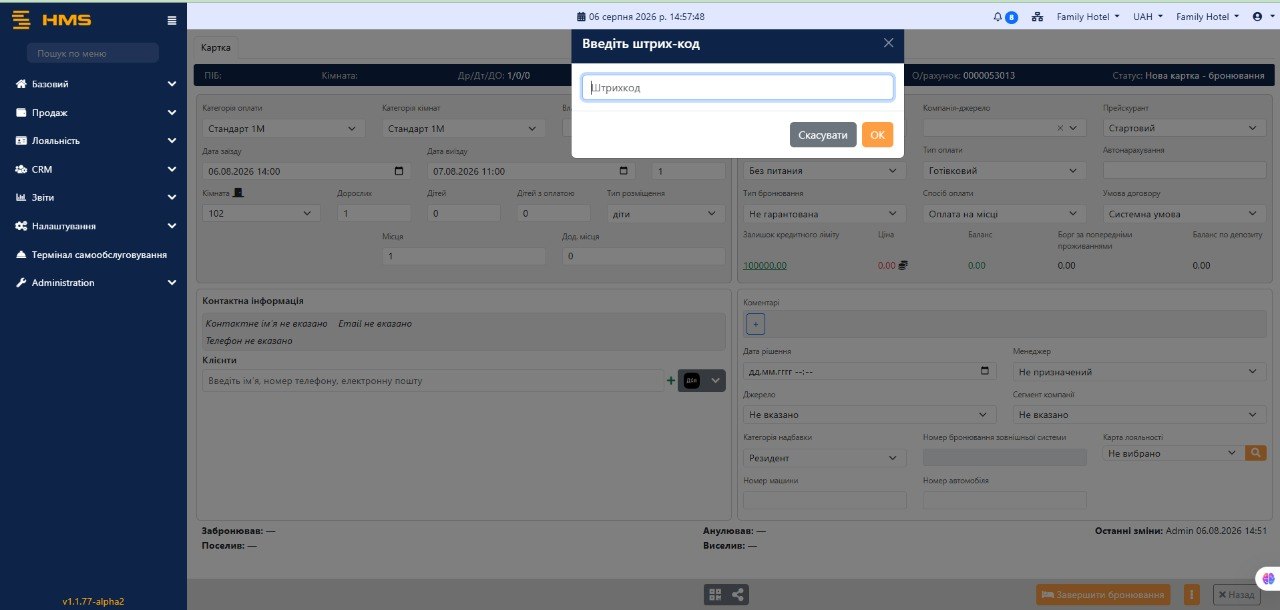Open the calendar icon in Дата рішення field
Screen dimensions: 1280x610
click(x=985, y=371)
